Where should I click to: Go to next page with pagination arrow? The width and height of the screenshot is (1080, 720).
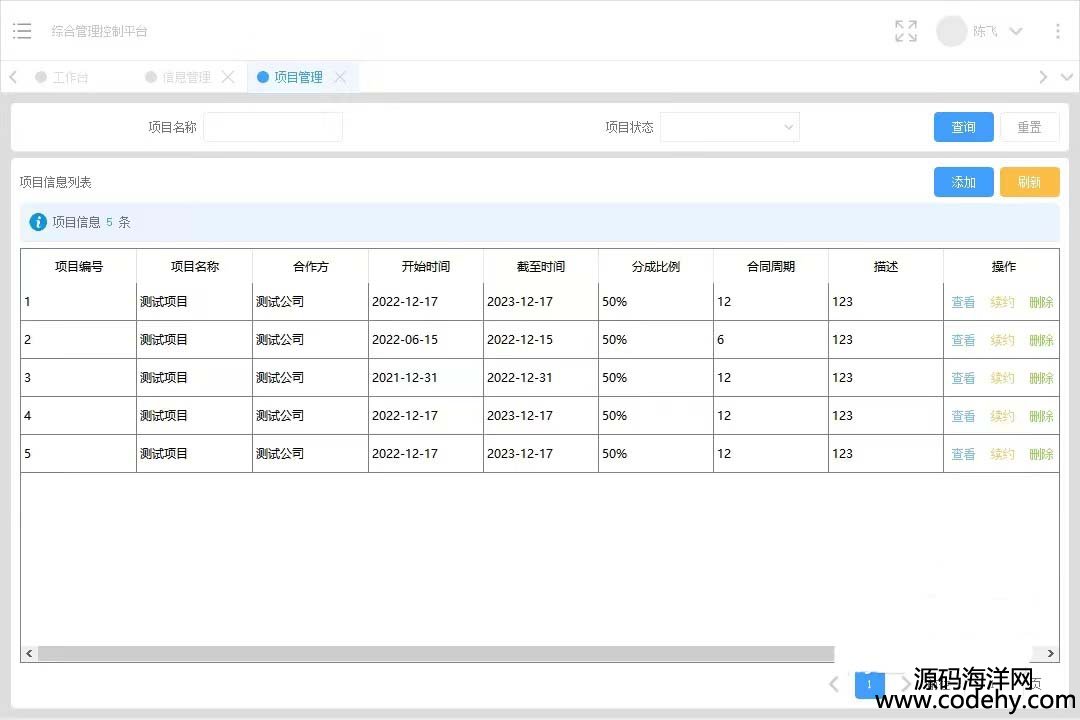pos(905,684)
